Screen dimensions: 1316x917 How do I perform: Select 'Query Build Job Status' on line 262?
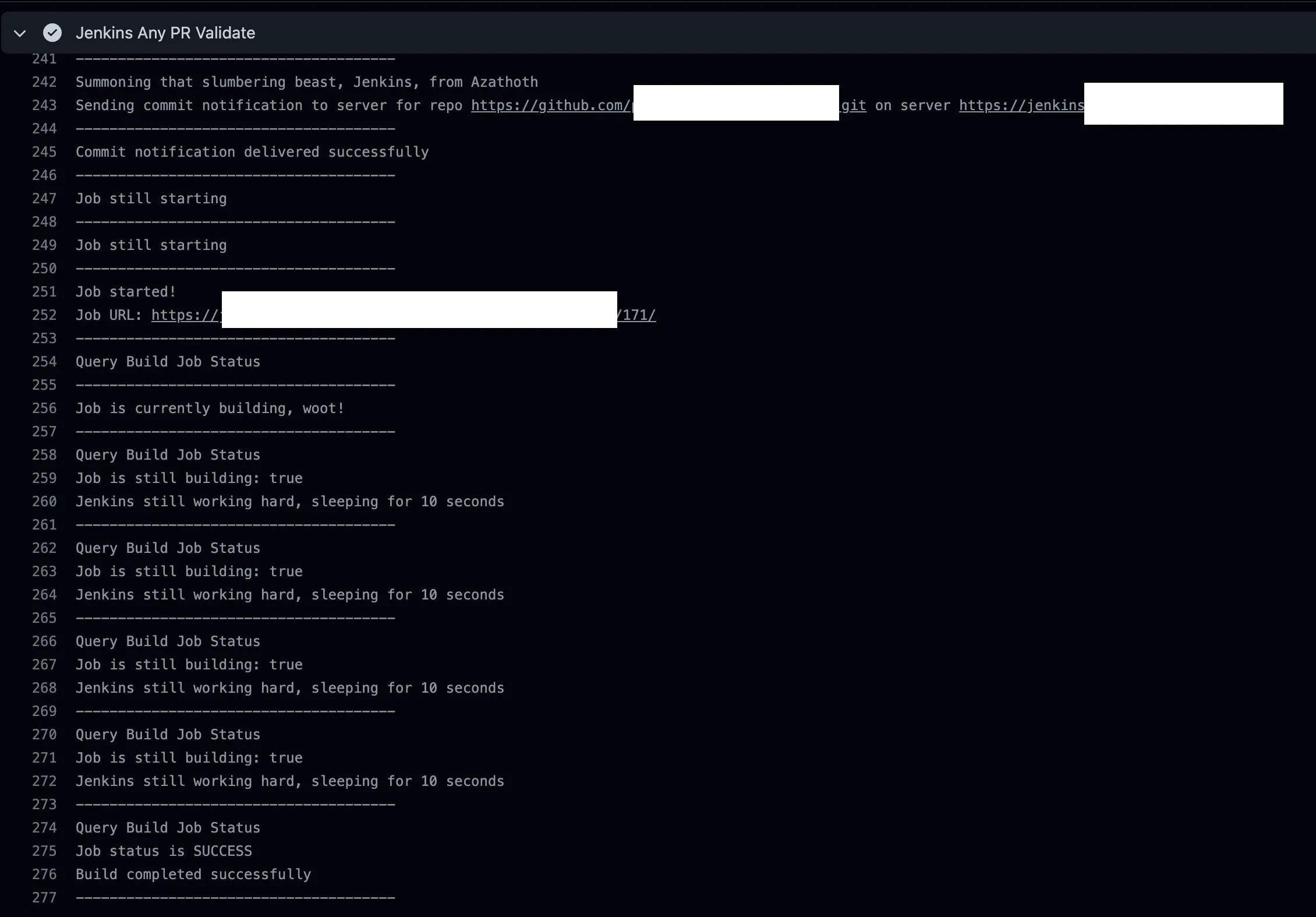coord(168,548)
